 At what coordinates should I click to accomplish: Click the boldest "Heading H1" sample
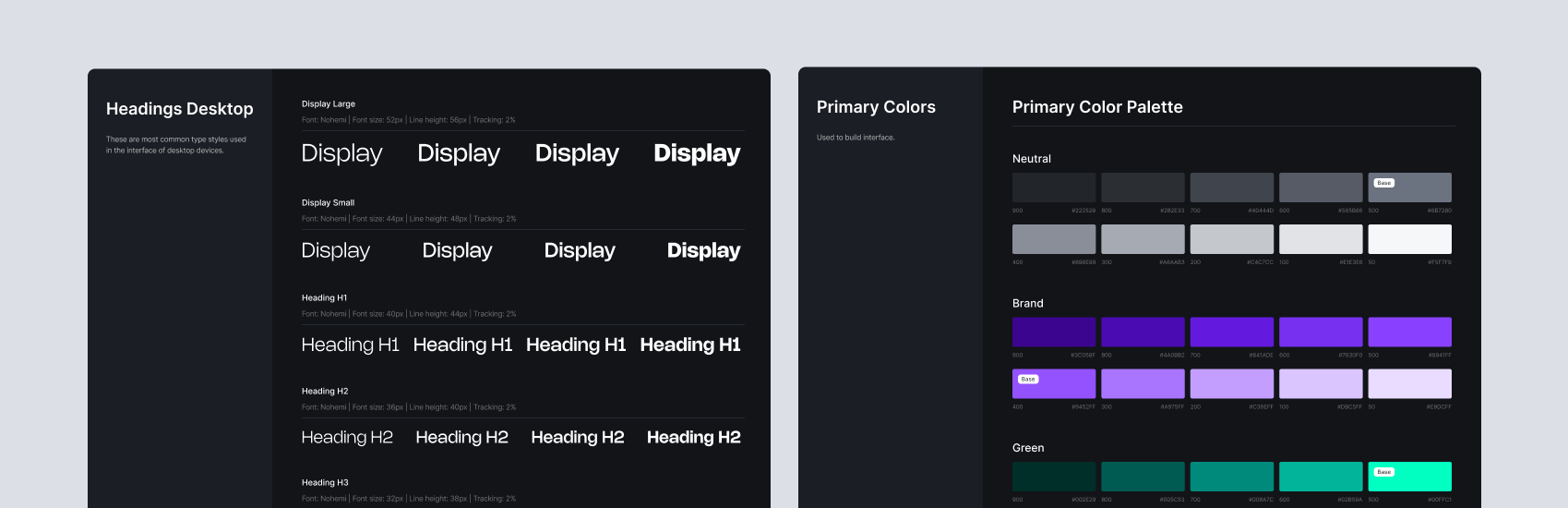pyautogui.click(x=690, y=345)
